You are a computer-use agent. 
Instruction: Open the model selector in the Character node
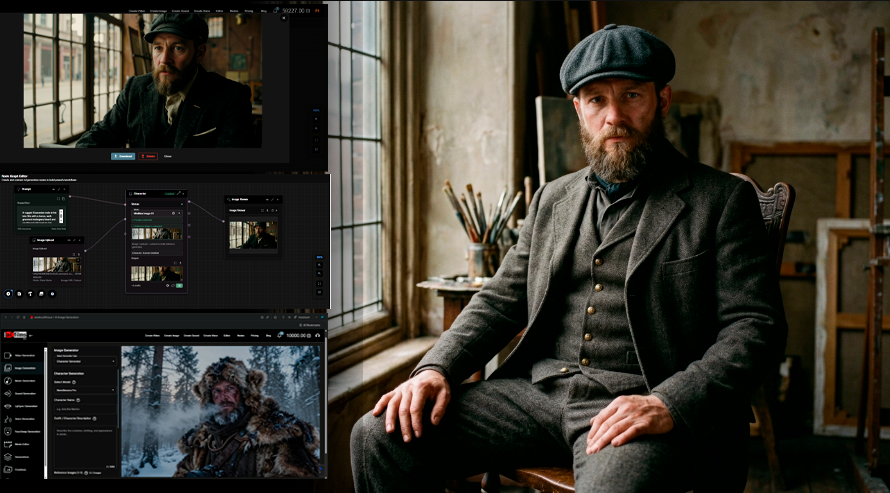coord(157,213)
